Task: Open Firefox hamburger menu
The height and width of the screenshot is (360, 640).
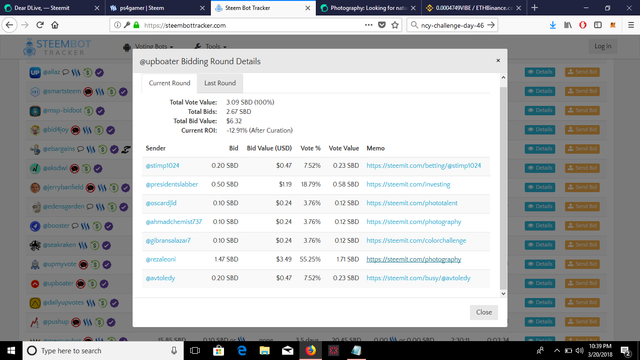Action: click(x=631, y=25)
